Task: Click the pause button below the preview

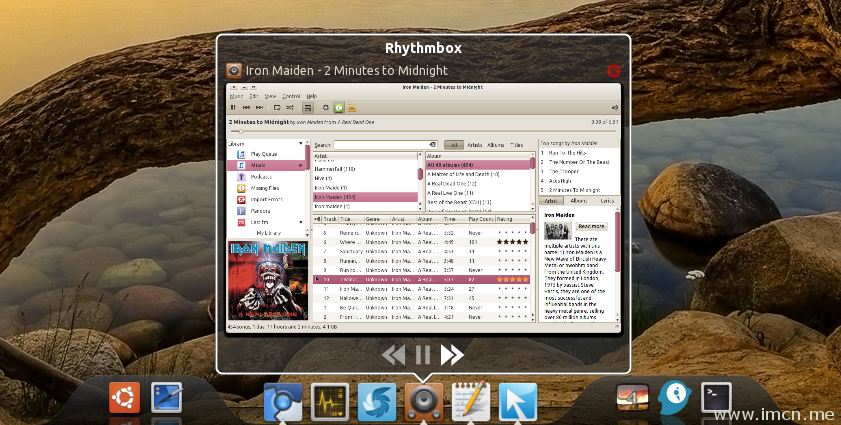Action: coord(423,355)
